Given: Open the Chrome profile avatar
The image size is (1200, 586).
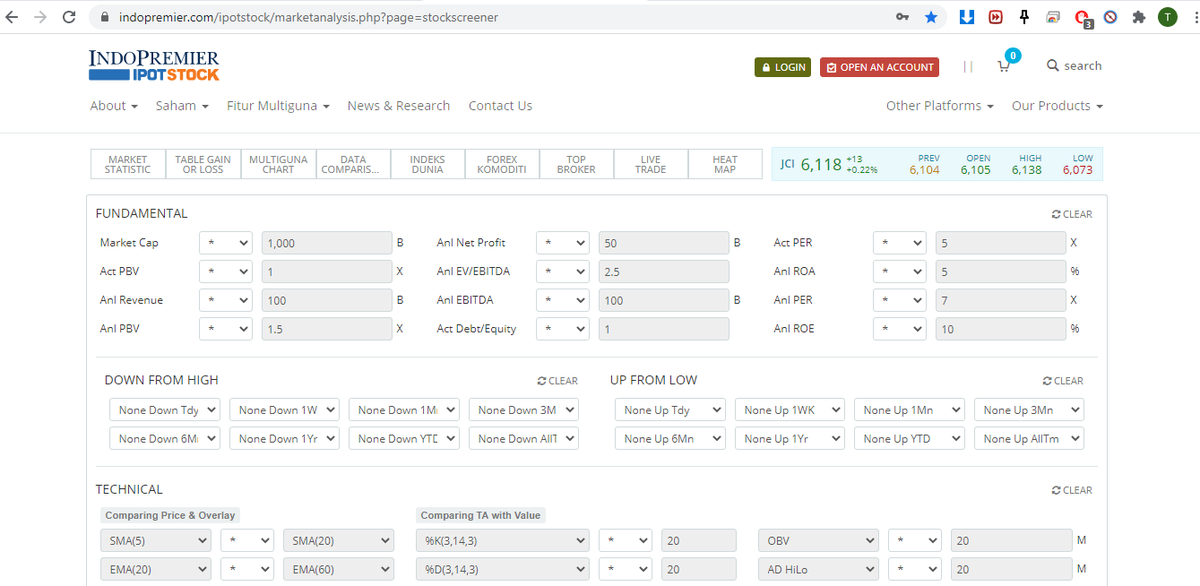Looking at the screenshot, I should pos(1167,17).
